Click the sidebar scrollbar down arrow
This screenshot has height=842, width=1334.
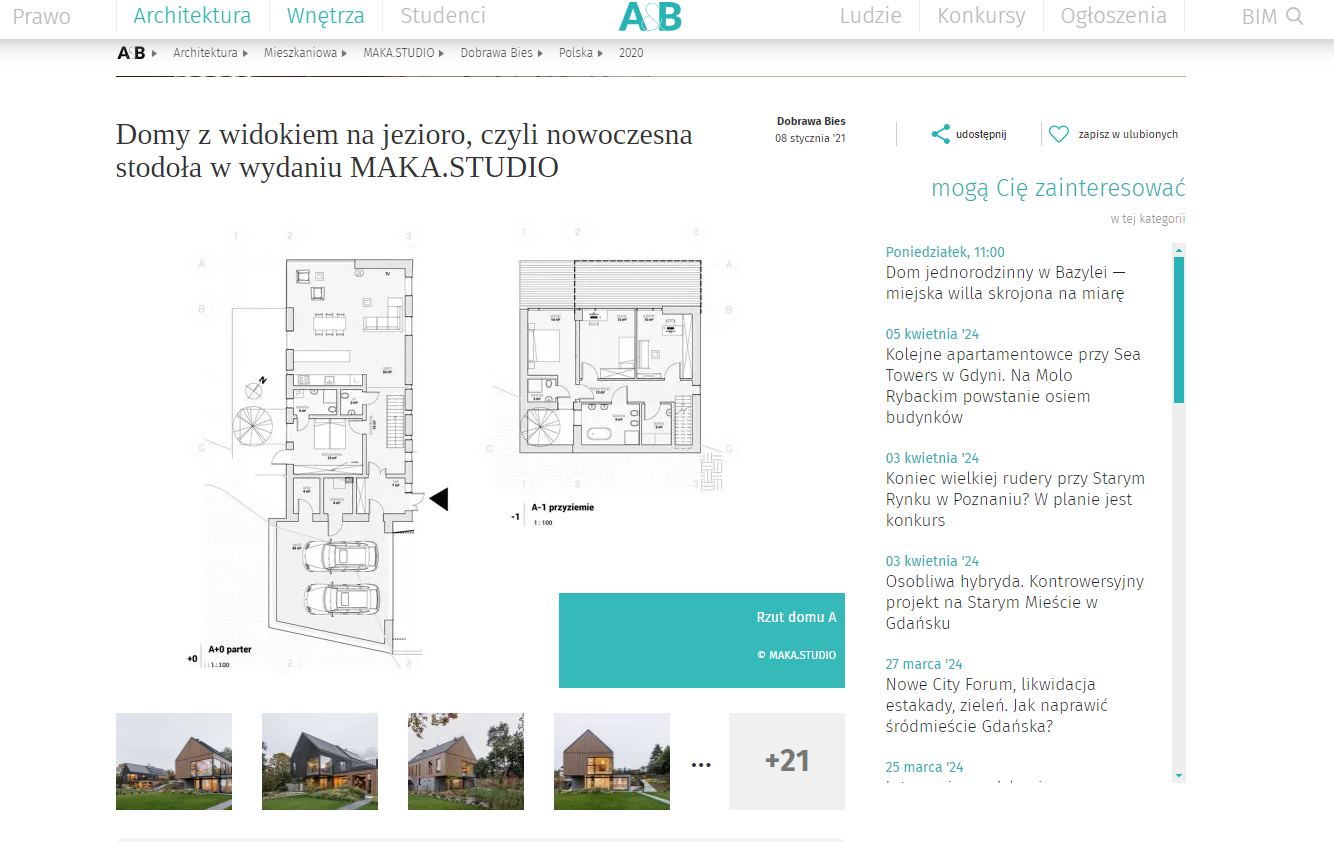click(x=1179, y=775)
